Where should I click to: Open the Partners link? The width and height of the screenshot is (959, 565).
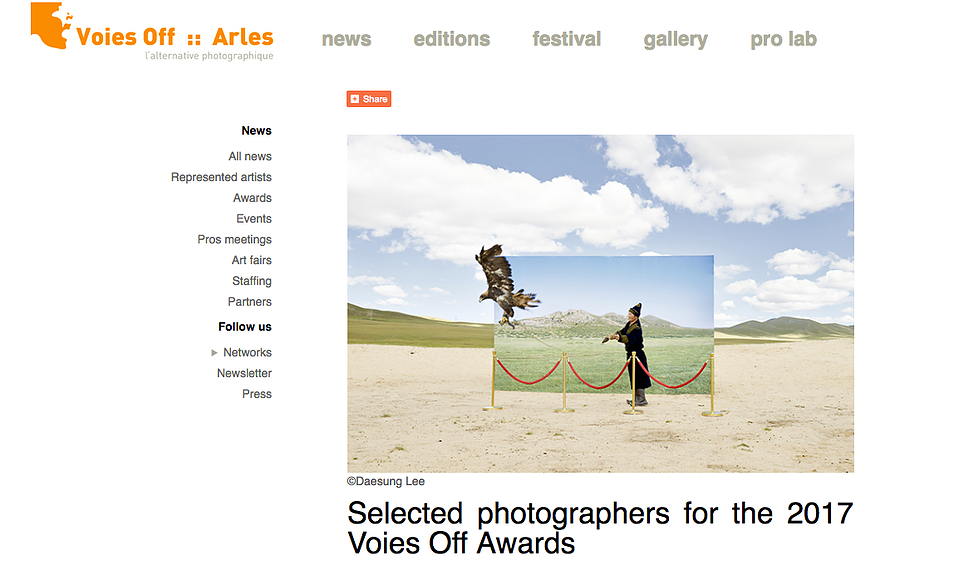point(250,302)
